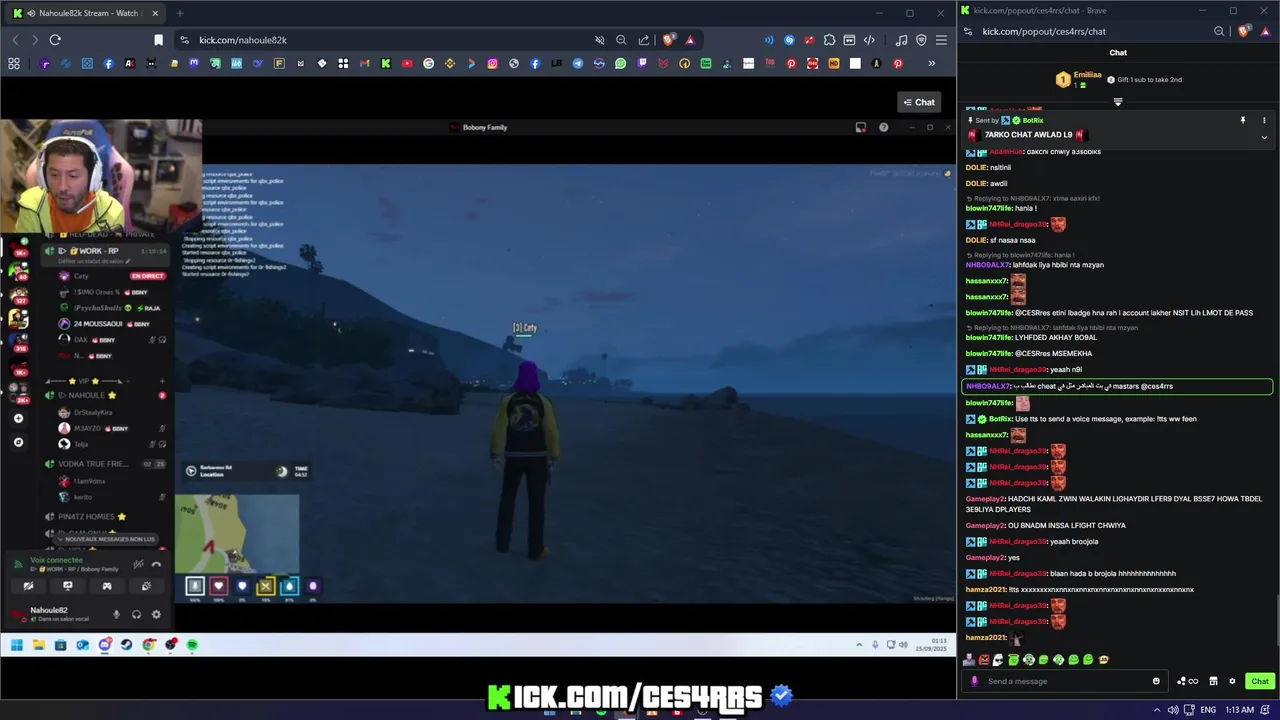1280x720 pixels.
Task: Open the 1:13 AM system clock
Action: (x=1239, y=710)
